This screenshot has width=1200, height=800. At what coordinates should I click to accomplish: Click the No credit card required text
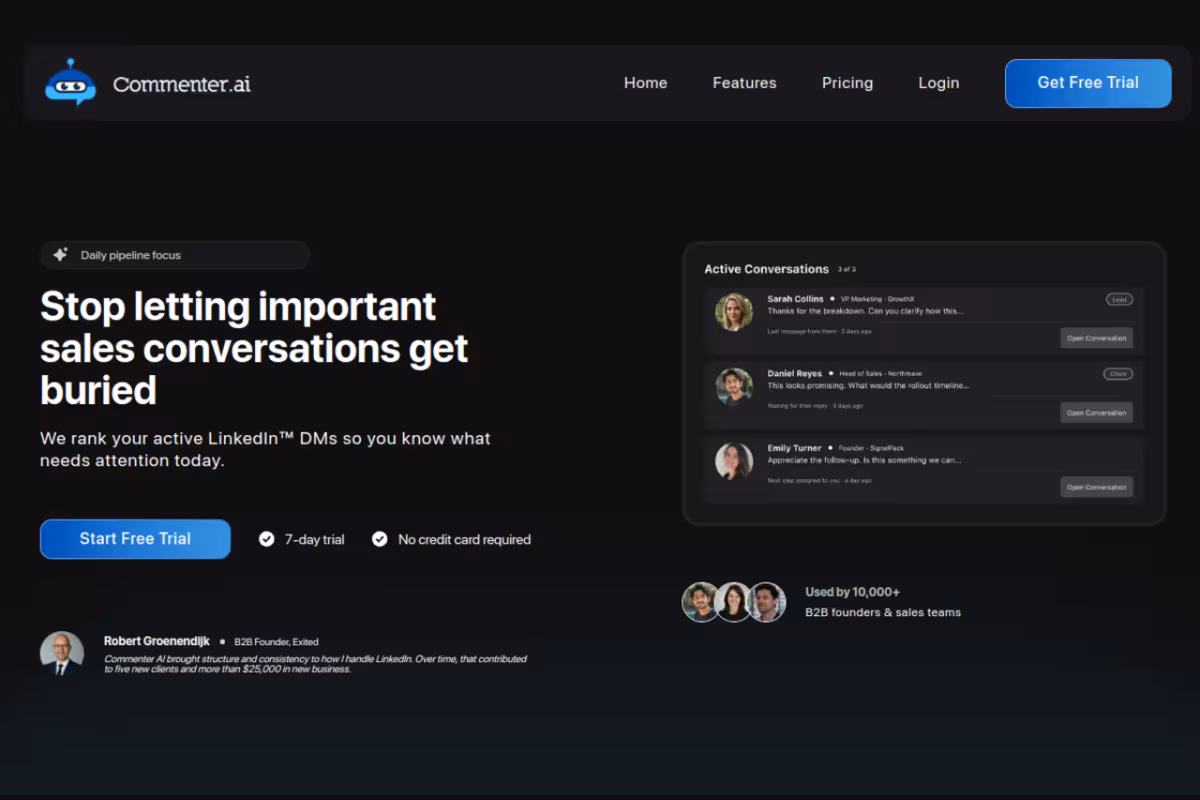(464, 539)
